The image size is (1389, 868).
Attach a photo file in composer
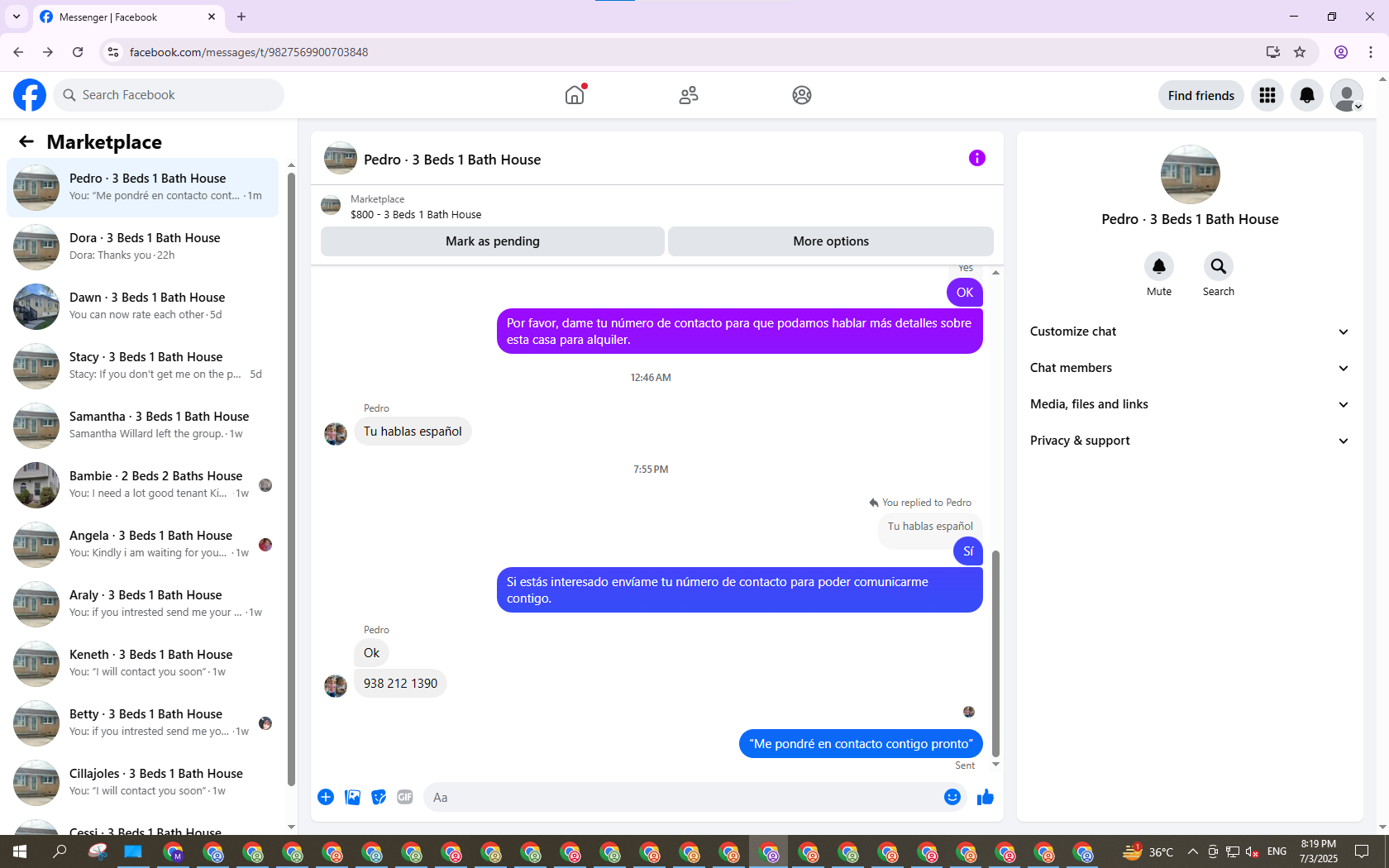tap(352, 797)
